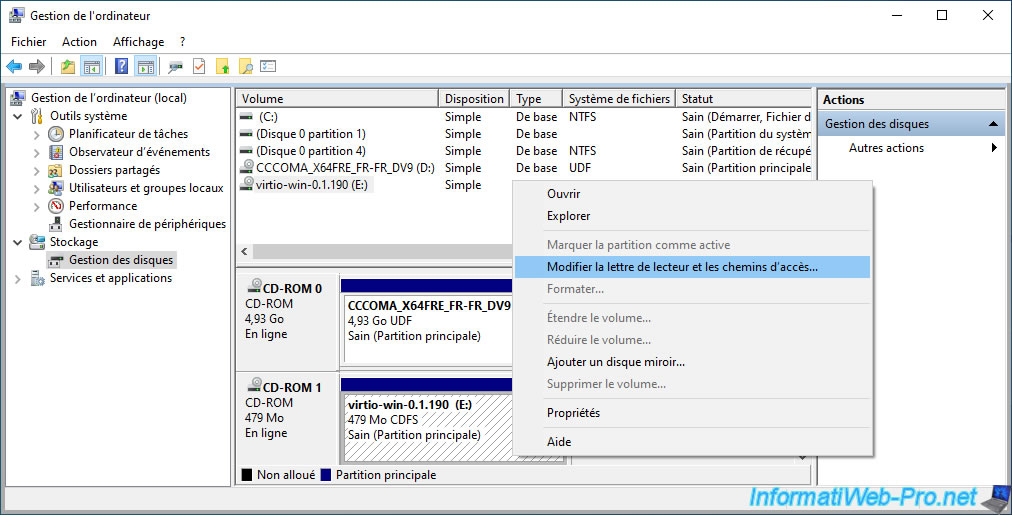
Task: Click the volume list scroll-left arrow
Action: tap(245, 251)
